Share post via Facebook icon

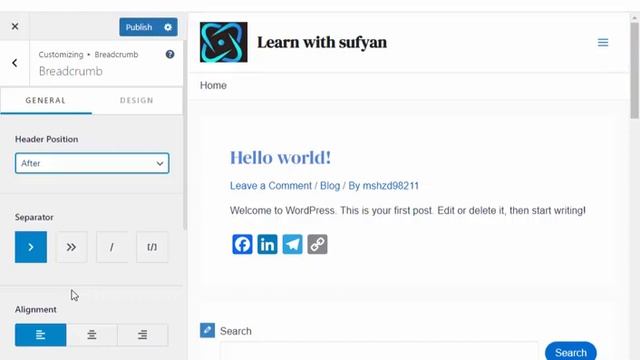242,244
